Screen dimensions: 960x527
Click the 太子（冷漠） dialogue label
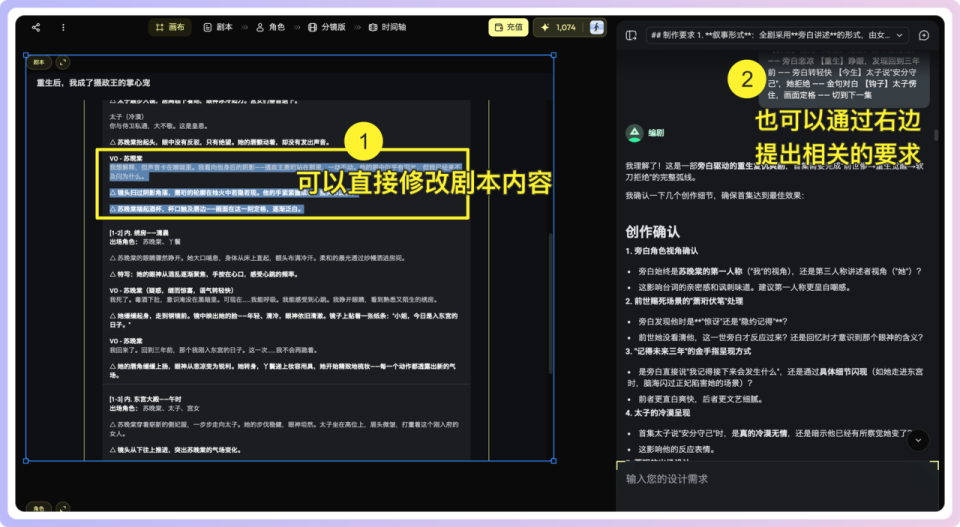[x=127, y=117]
